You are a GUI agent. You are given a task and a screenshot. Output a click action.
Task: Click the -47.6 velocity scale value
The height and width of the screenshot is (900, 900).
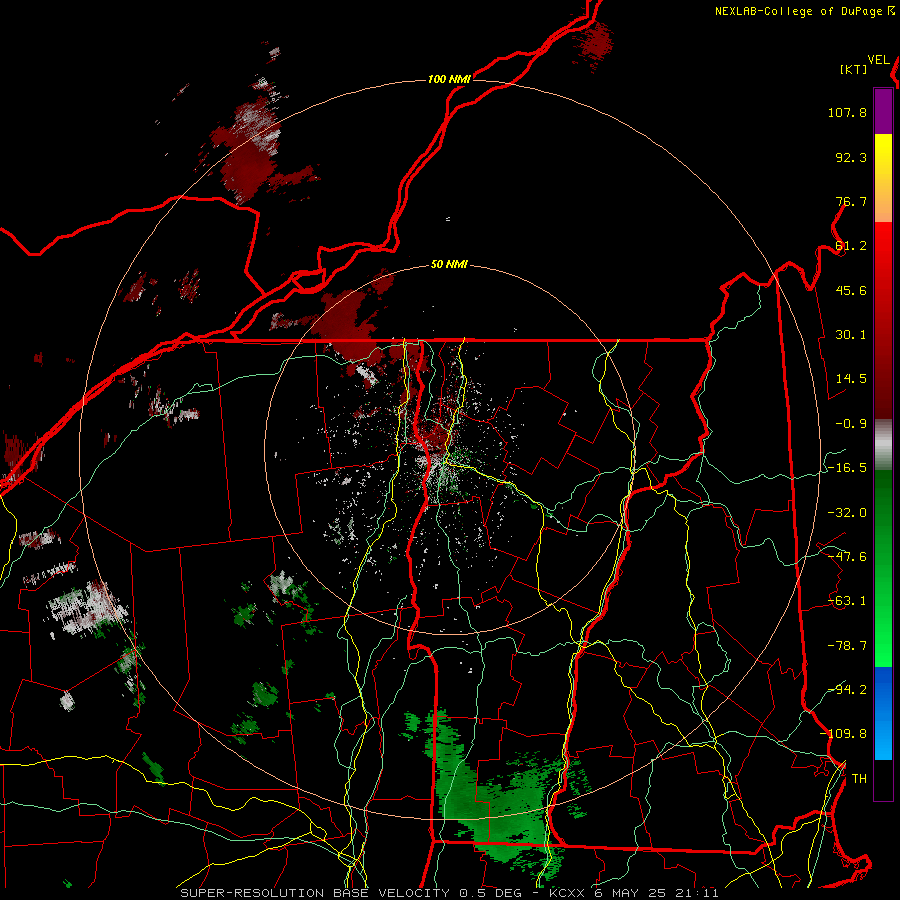click(x=847, y=557)
